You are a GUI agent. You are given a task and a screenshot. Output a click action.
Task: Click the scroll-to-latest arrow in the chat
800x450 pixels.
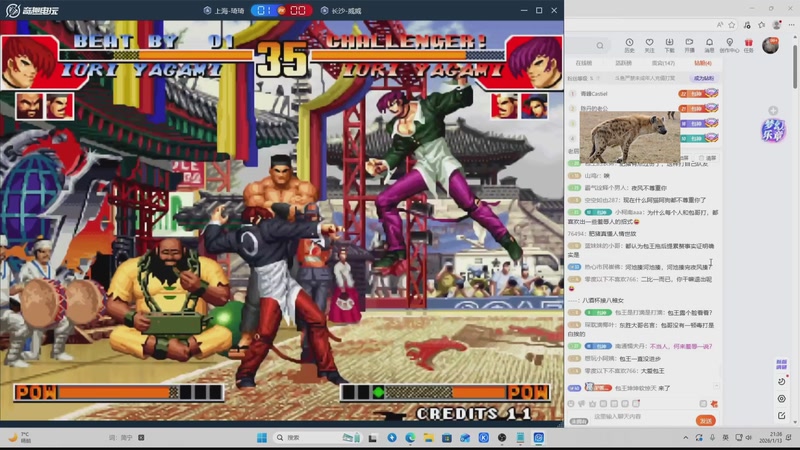pyautogui.click(x=716, y=386)
